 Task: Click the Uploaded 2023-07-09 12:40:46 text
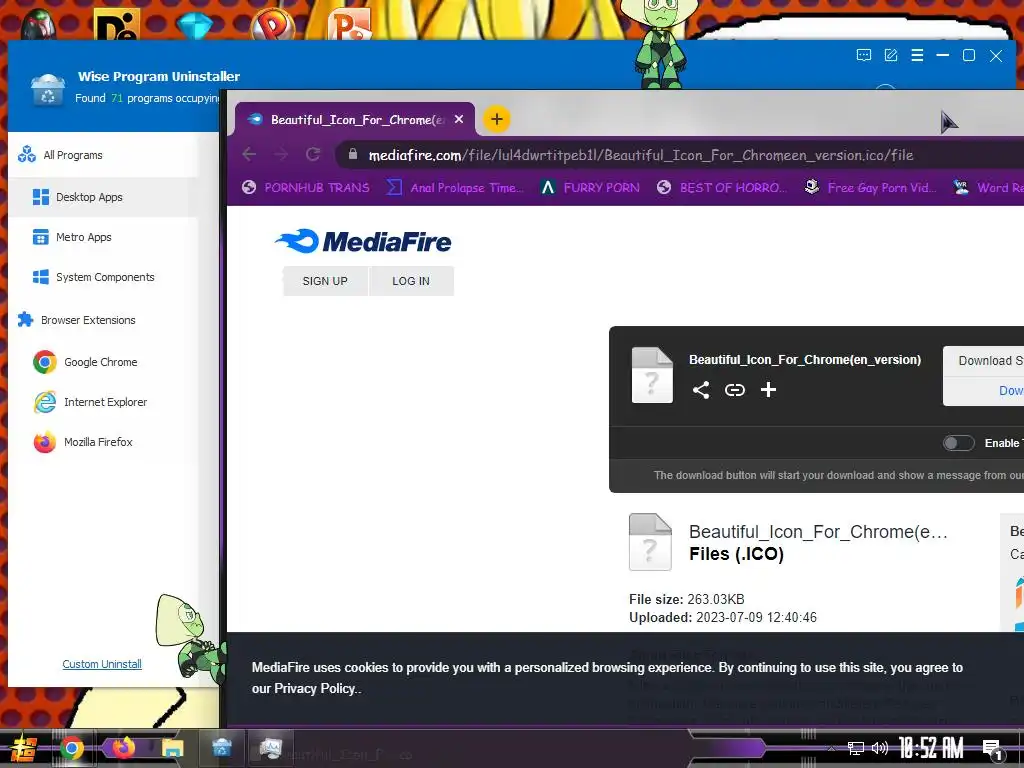[723, 618]
